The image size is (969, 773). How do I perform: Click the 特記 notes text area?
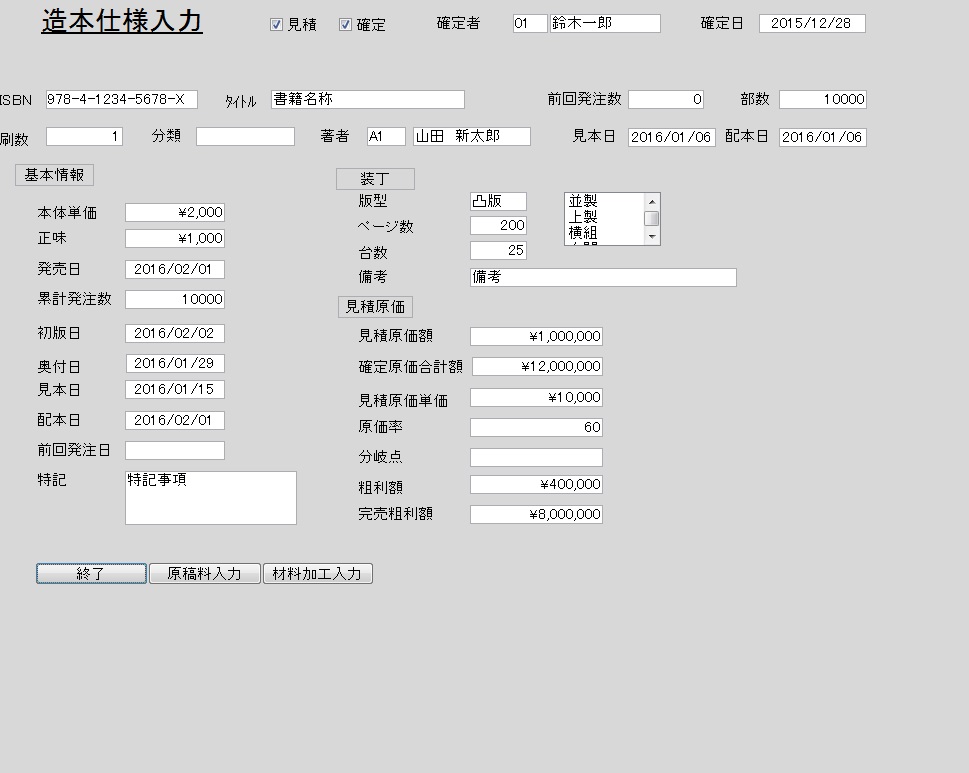(210, 498)
